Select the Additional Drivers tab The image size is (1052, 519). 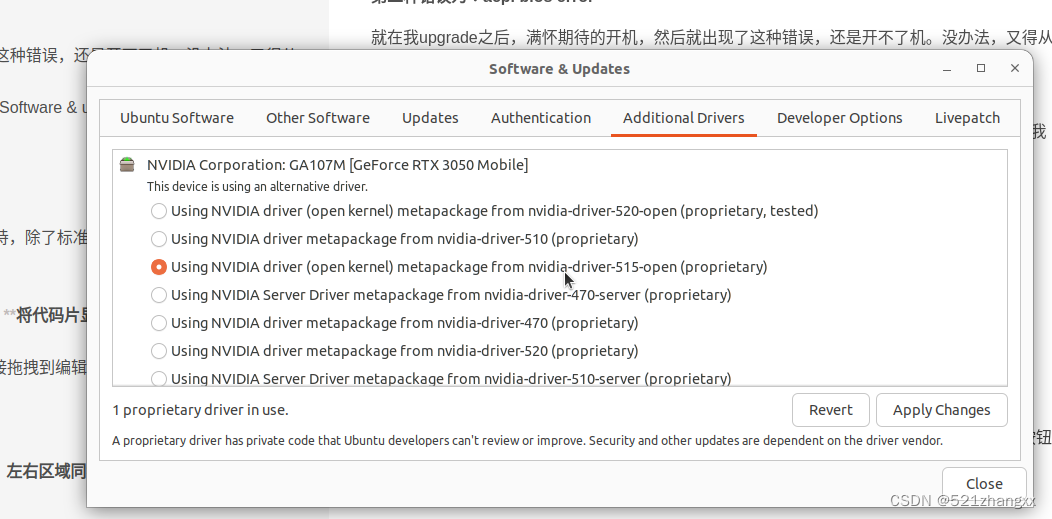tap(684, 118)
